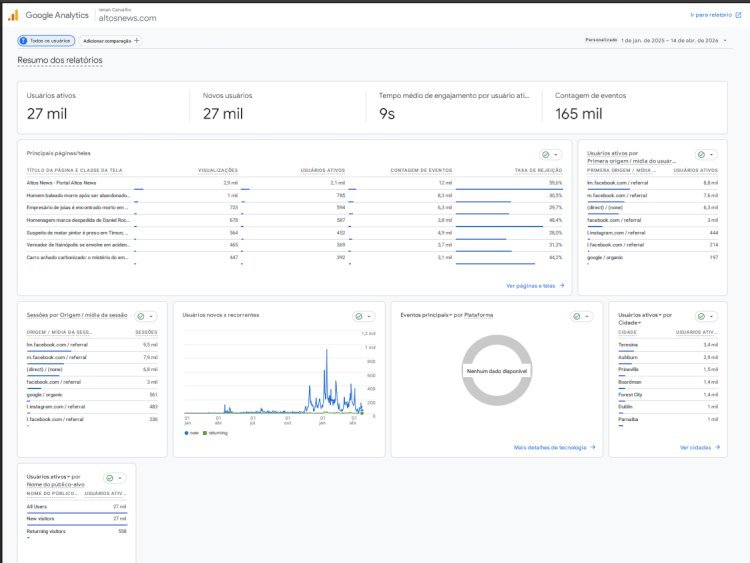750x563 pixels.
Task: Toggle the 'Todos os usuários' segment chip
Action: click(x=46, y=41)
